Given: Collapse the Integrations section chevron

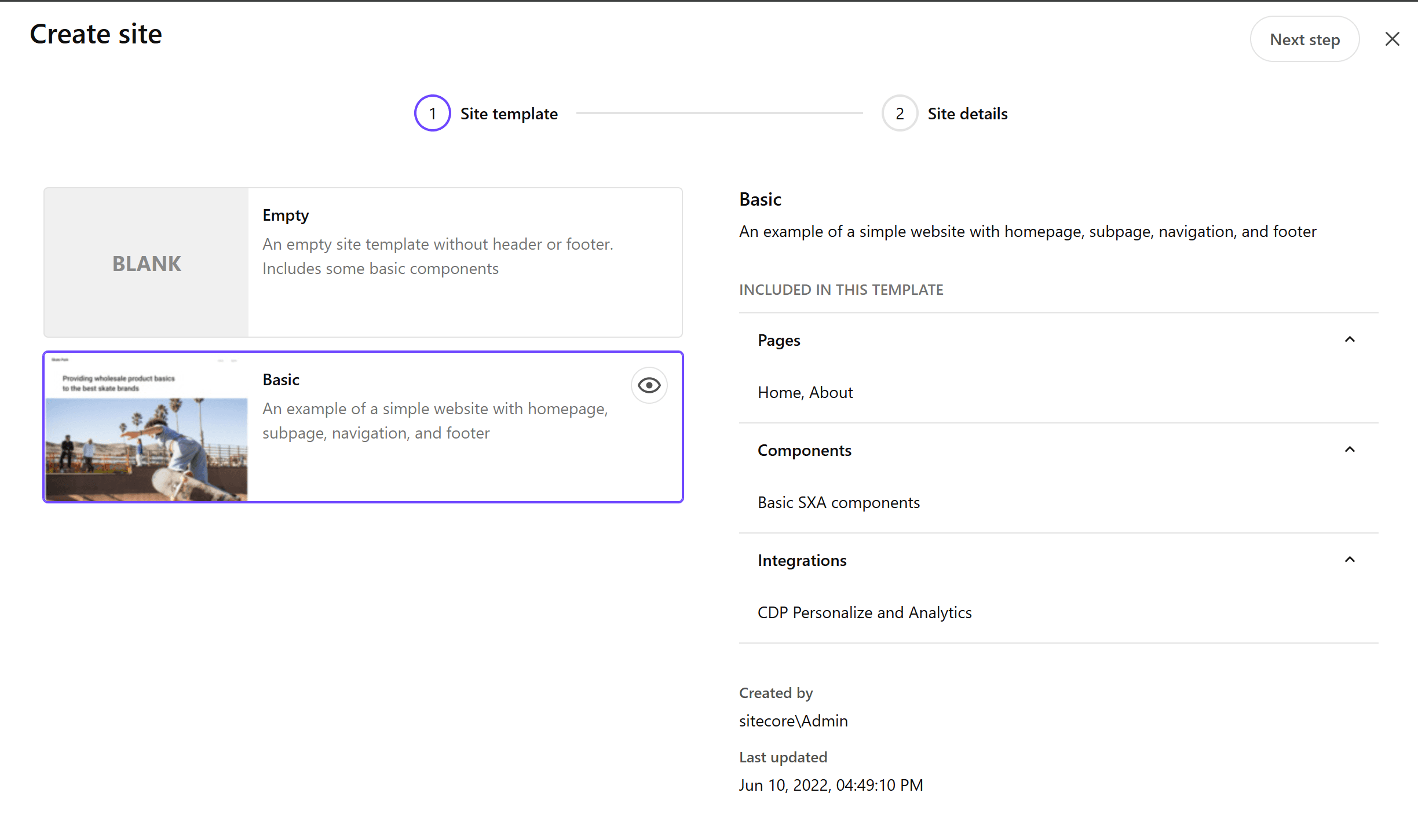Looking at the screenshot, I should click(x=1349, y=560).
